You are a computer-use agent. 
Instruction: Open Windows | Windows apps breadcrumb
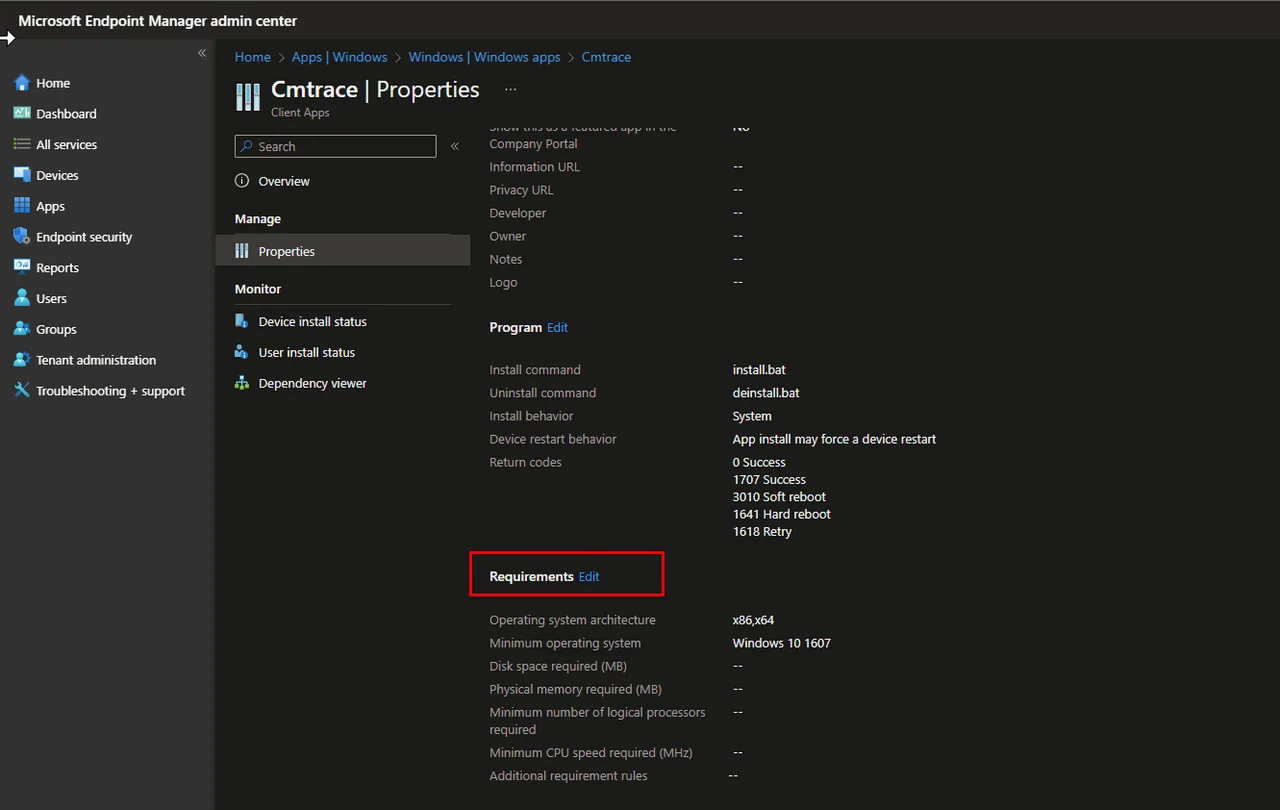pos(485,57)
